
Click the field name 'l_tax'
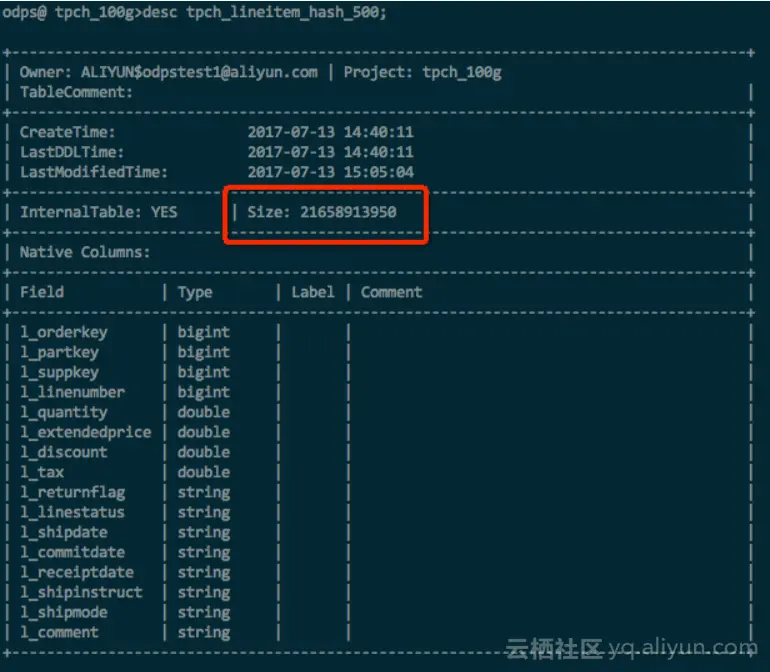pos(42,473)
